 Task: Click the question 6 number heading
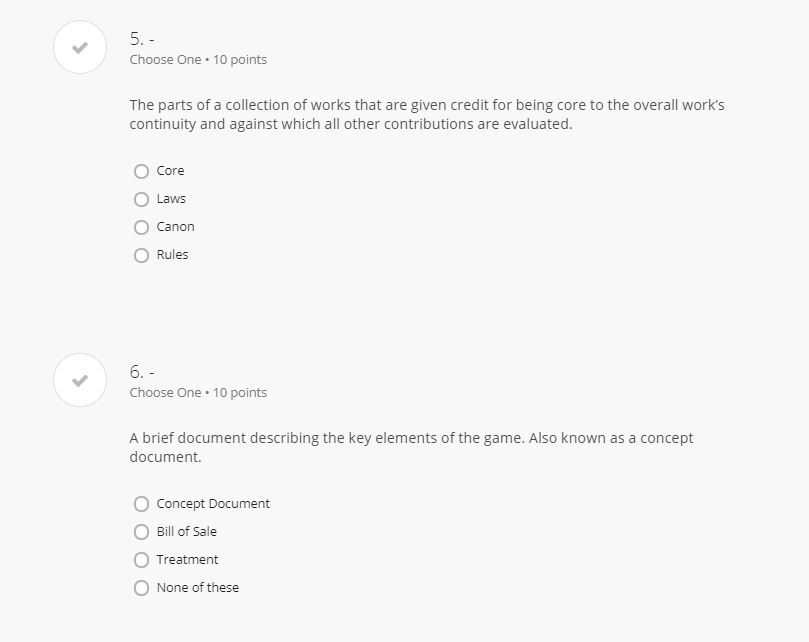pyautogui.click(x=141, y=372)
